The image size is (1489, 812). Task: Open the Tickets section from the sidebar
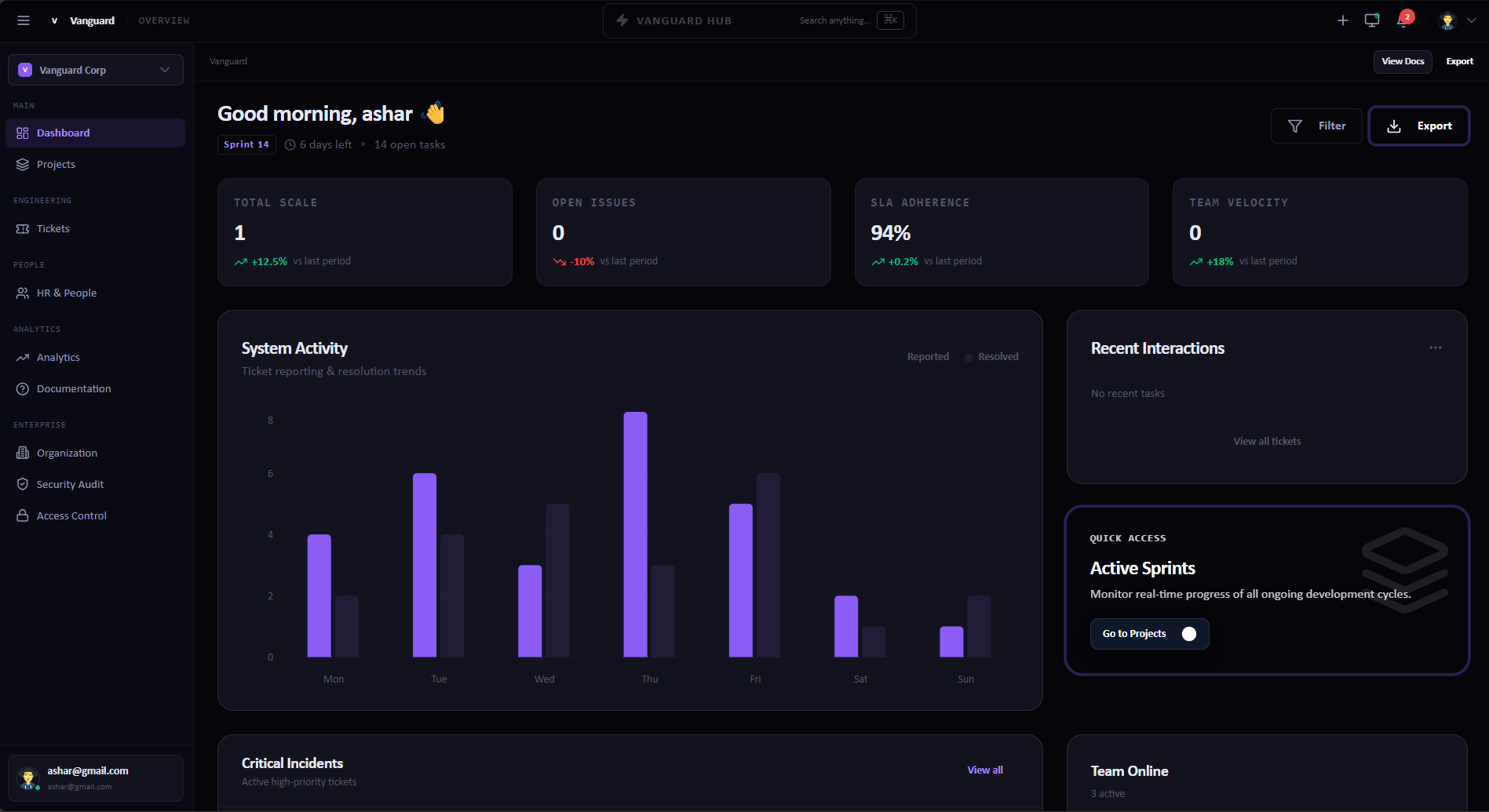coord(53,228)
